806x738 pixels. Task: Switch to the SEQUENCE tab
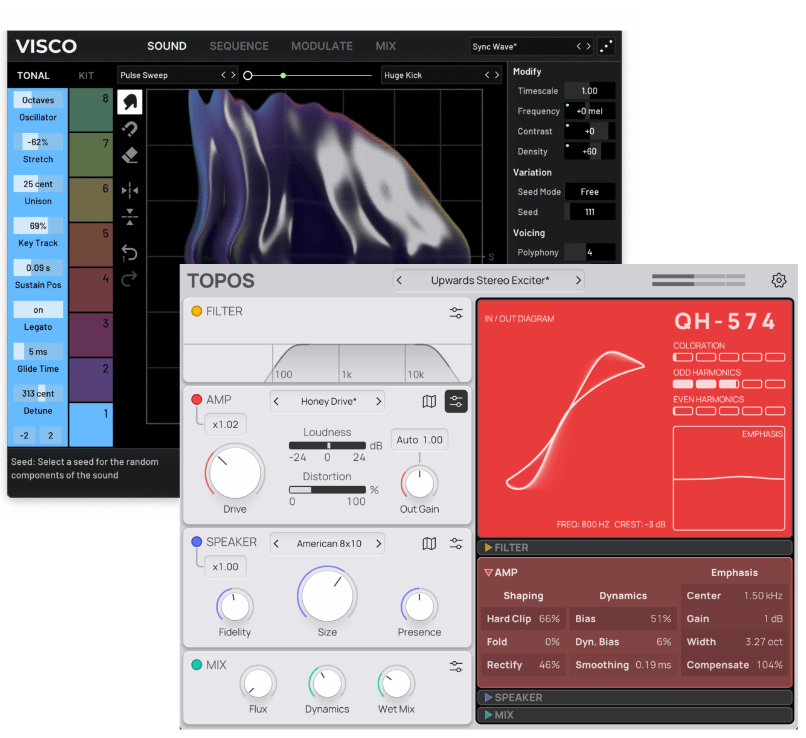pyautogui.click(x=239, y=46)
